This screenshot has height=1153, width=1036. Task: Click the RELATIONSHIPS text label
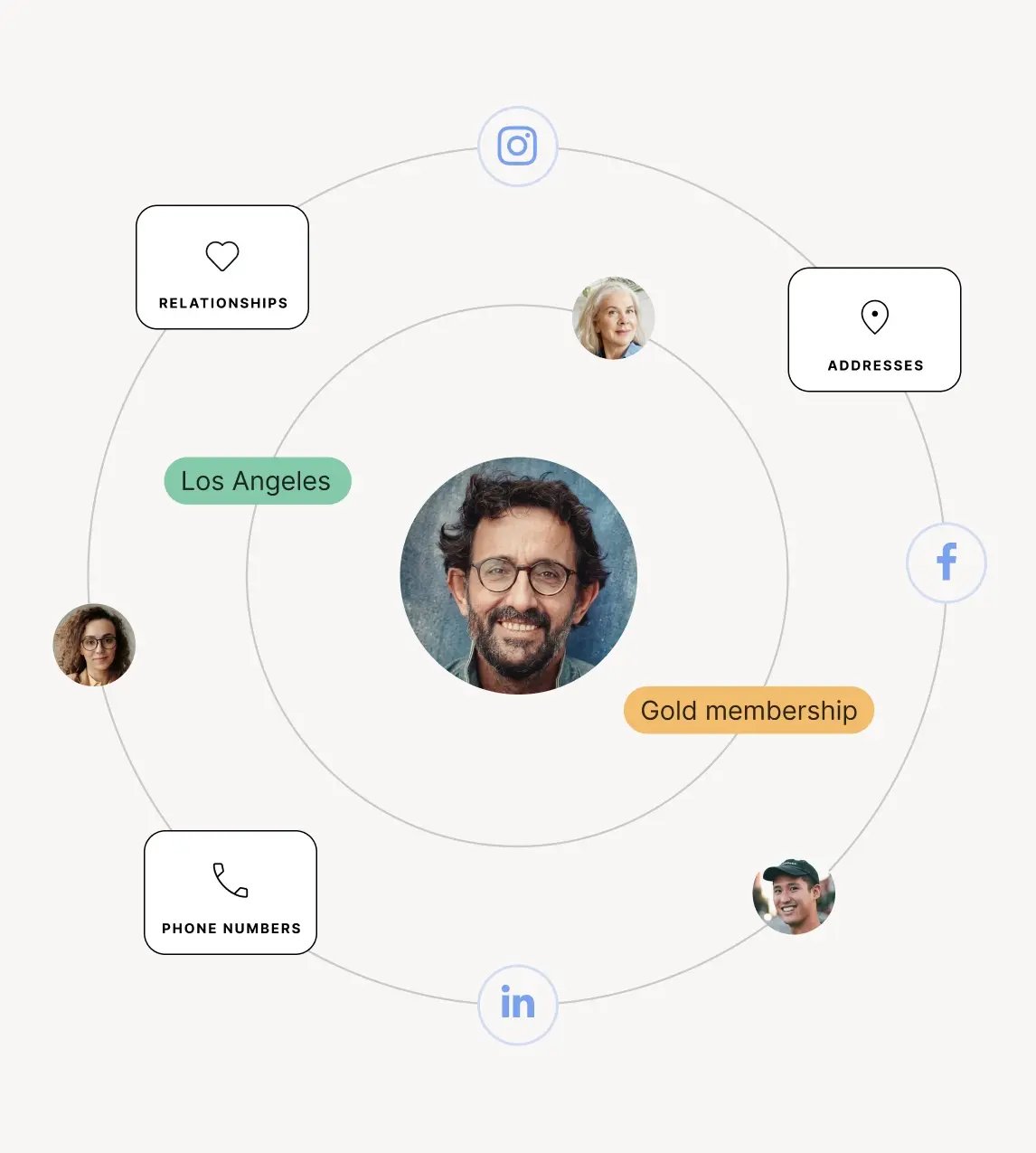223,303
